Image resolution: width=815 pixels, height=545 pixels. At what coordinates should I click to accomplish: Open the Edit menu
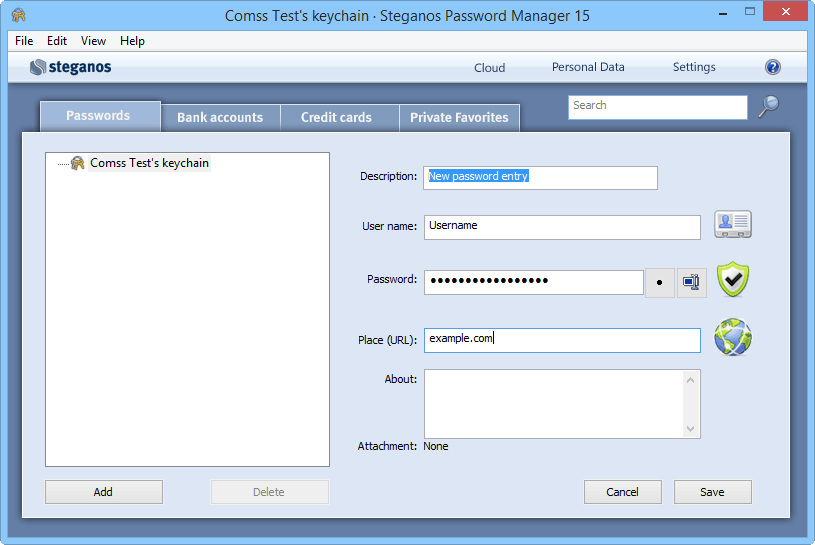tap(57, 41)
